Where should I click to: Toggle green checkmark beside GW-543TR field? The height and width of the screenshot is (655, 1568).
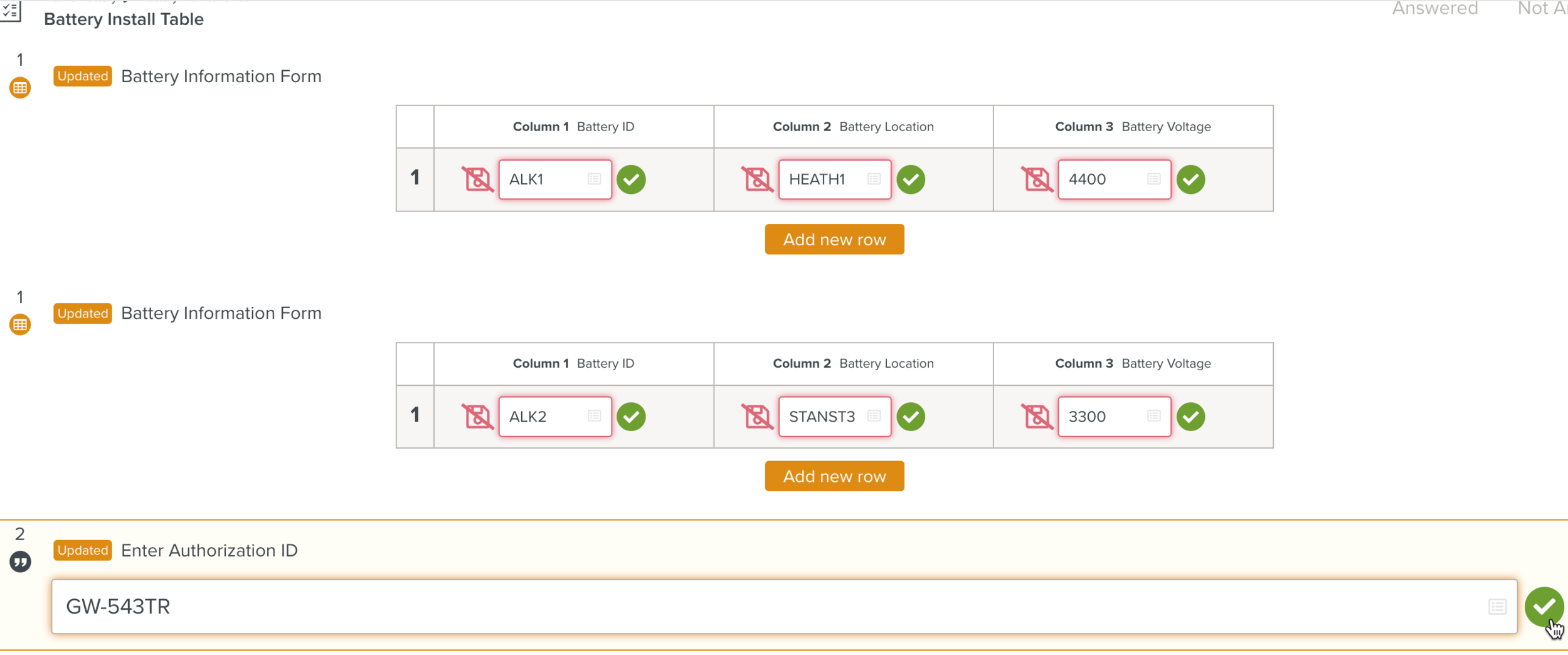pos(1544,607)
